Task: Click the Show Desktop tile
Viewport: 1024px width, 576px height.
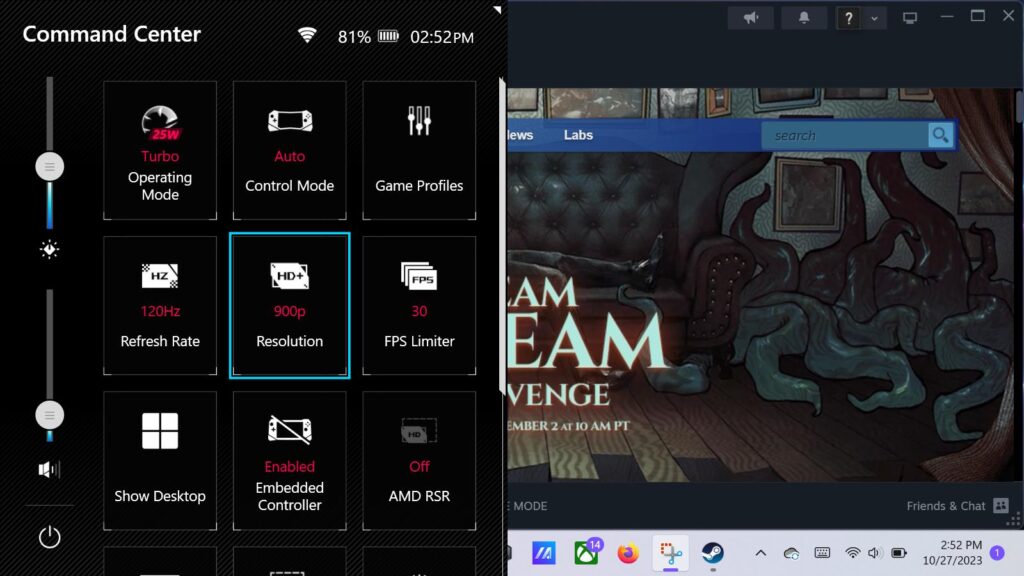Action: click(160, 460)
